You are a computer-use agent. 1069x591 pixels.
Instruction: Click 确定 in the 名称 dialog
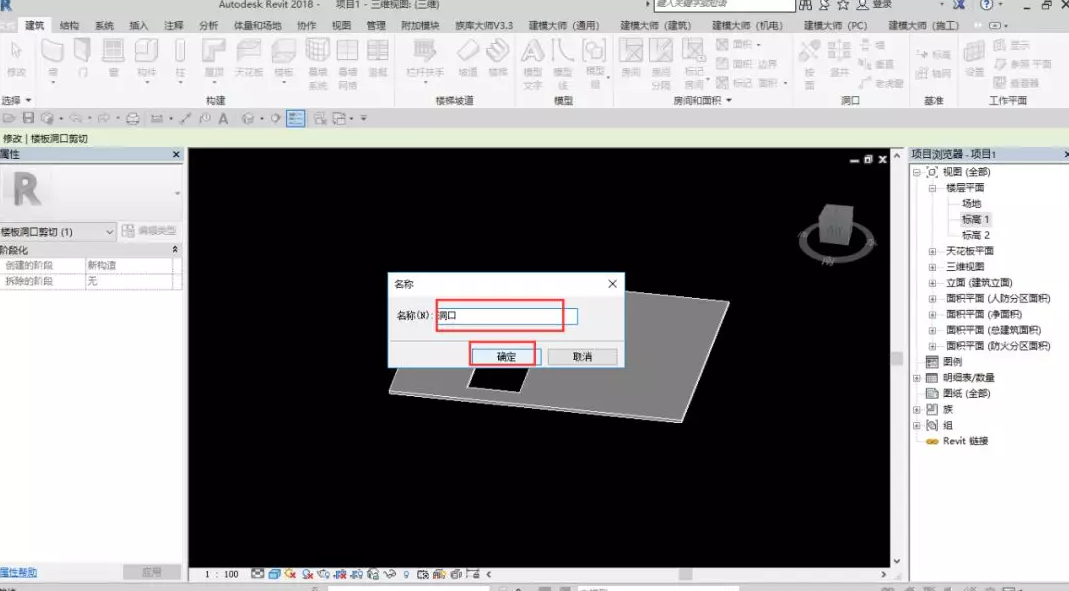tap(506, 357)
